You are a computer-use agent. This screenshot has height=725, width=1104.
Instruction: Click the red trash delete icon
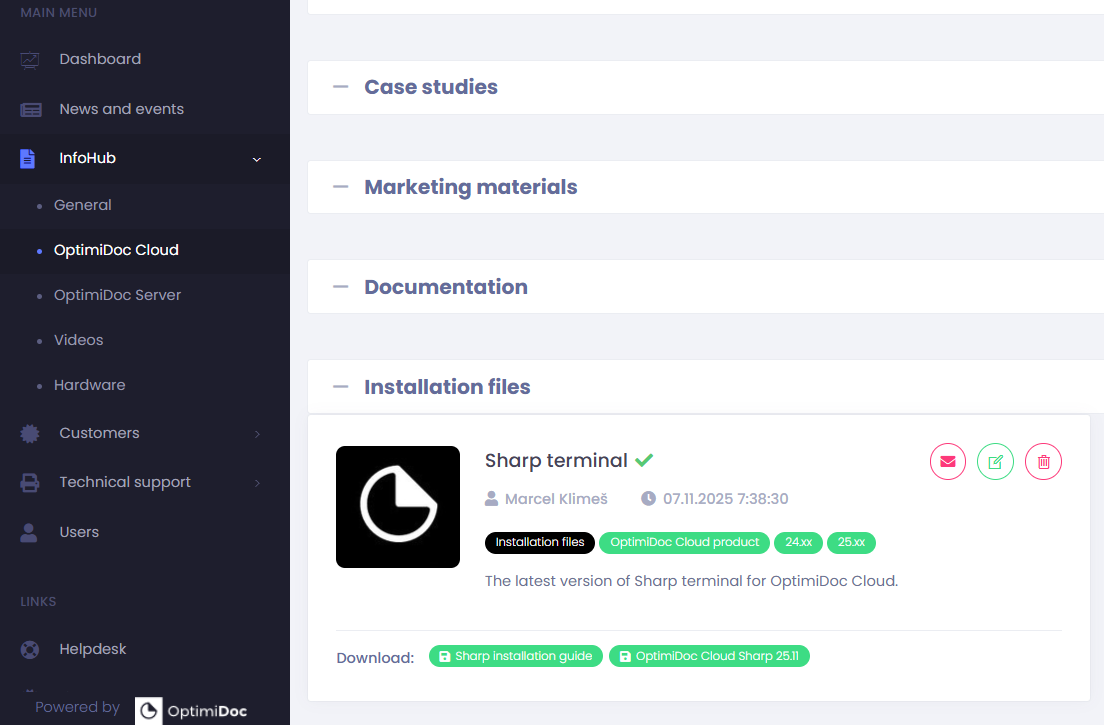coord(1043,462)
